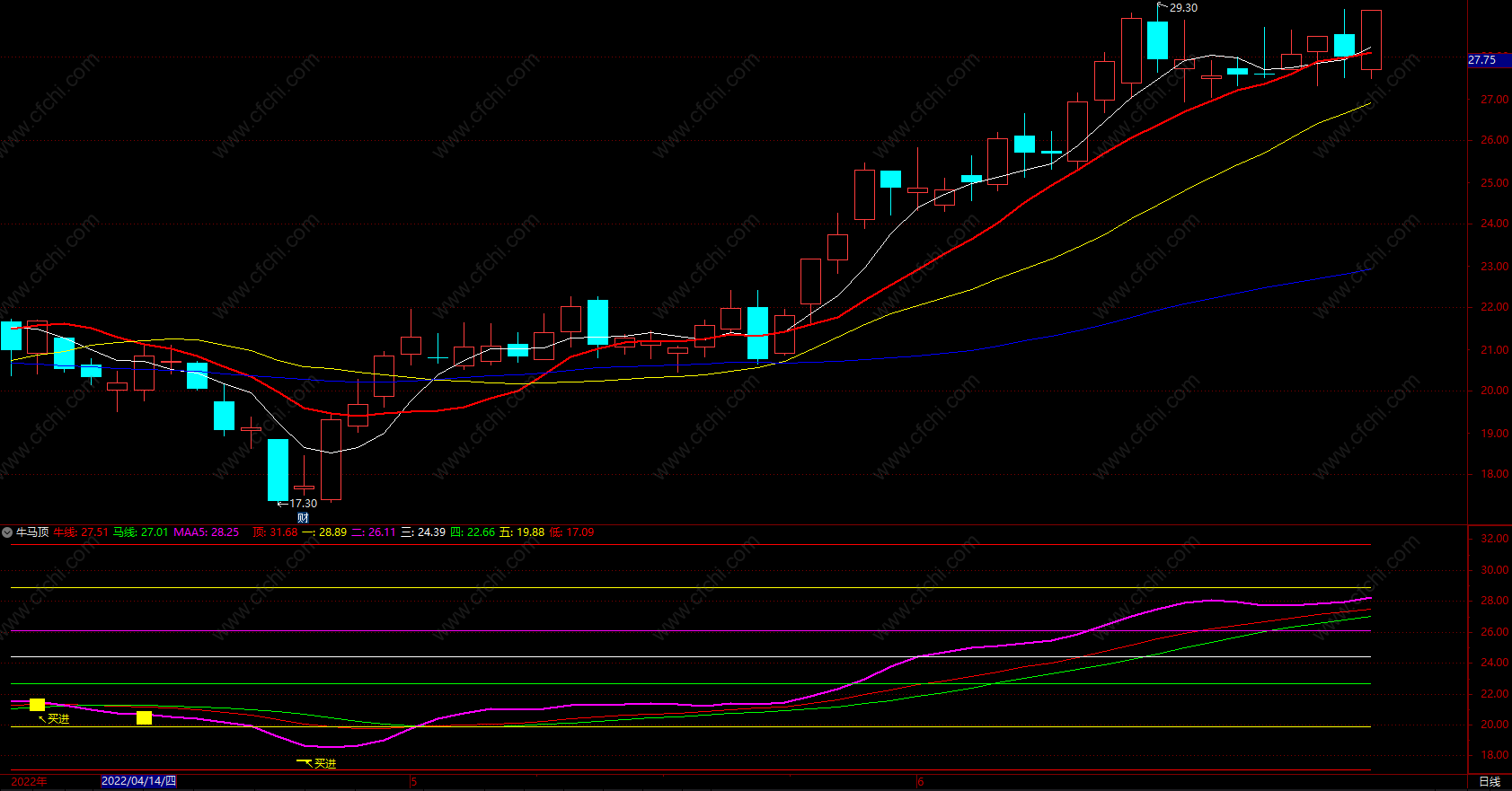Click the last red candlestick on the right
This screenshot has height=791, width=1512.
coord(1371,40)
